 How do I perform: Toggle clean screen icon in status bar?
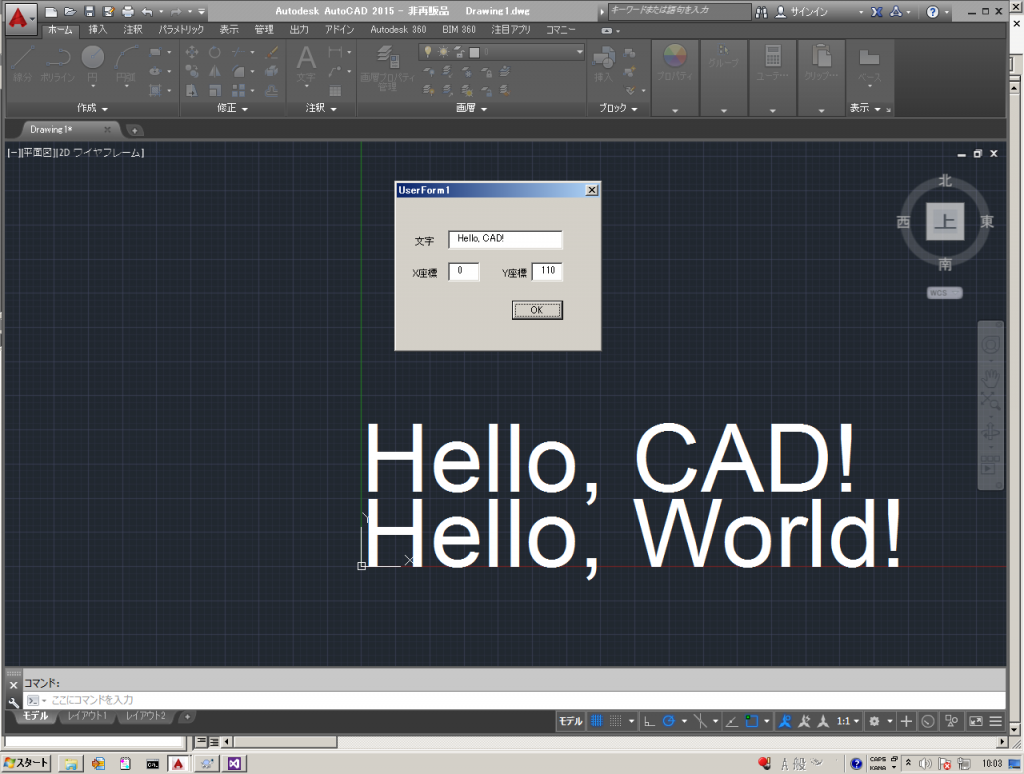976,721
